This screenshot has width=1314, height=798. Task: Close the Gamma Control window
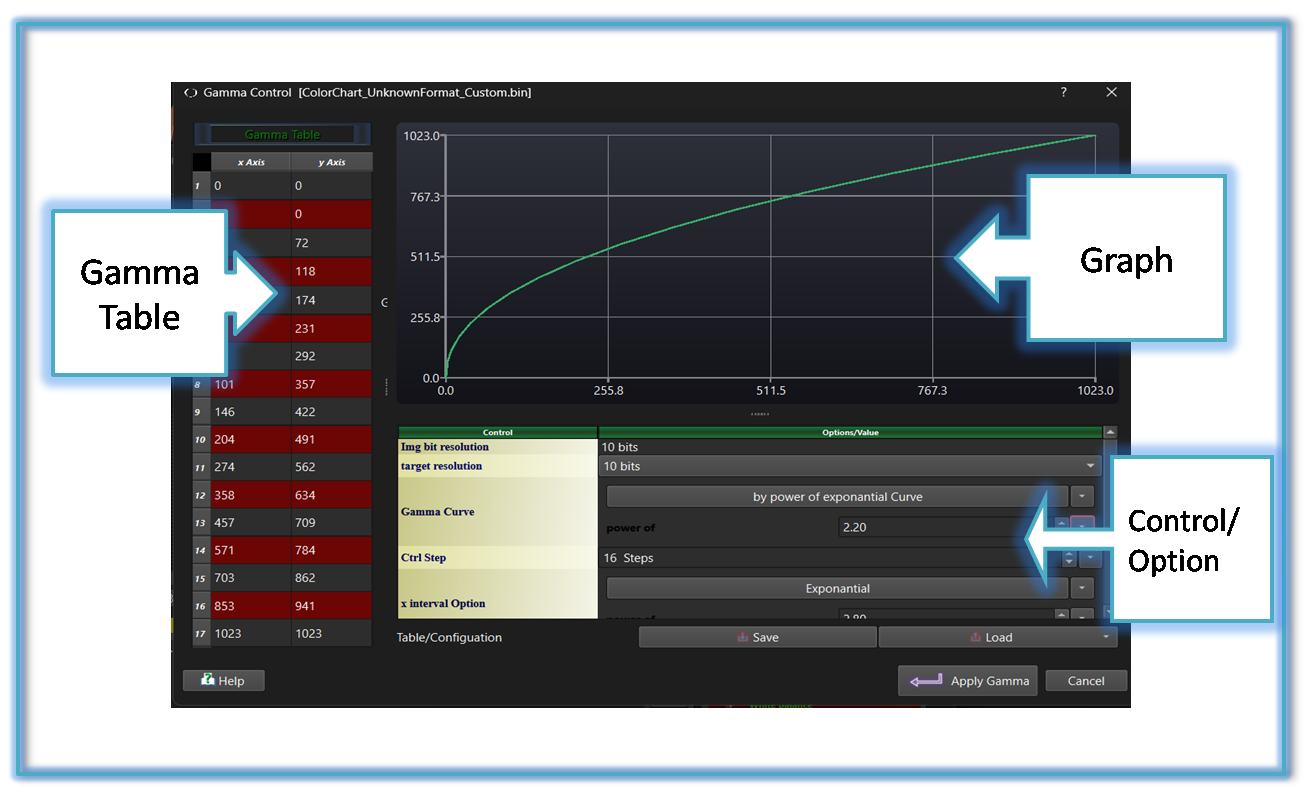pyautogui.click(x=1111, y=92)
